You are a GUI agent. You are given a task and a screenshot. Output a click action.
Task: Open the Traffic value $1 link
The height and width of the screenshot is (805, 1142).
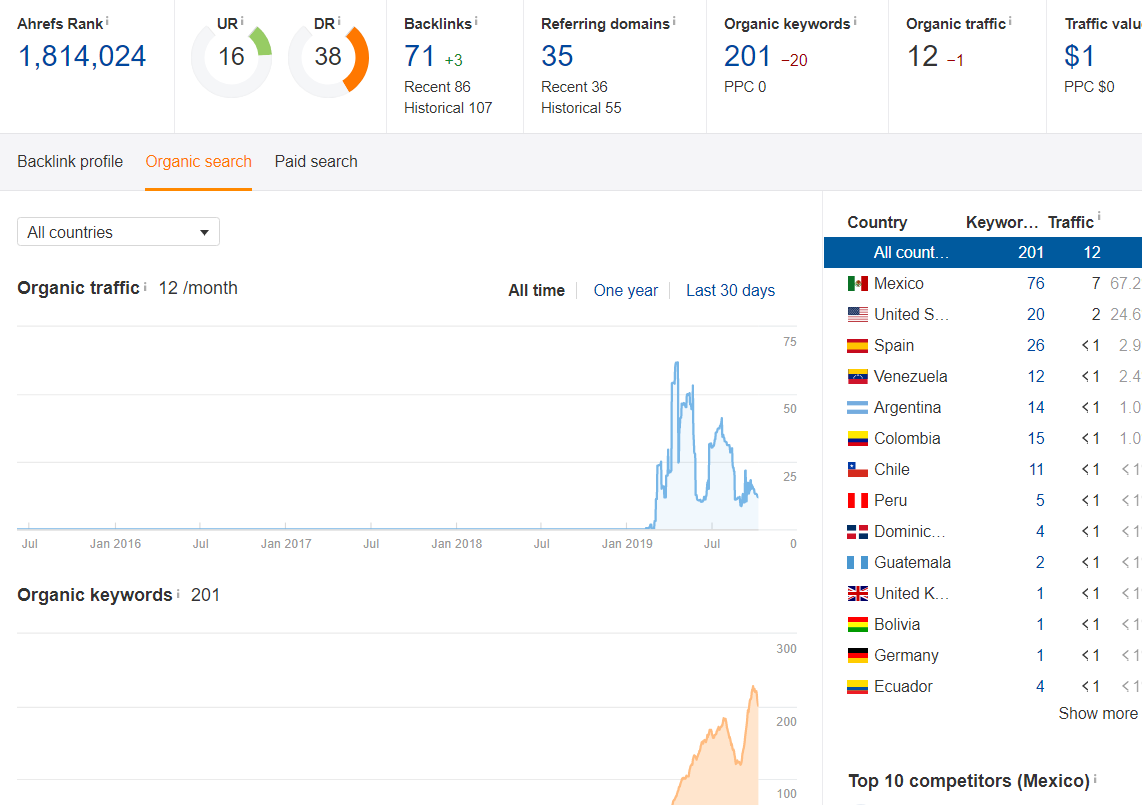1079,56
